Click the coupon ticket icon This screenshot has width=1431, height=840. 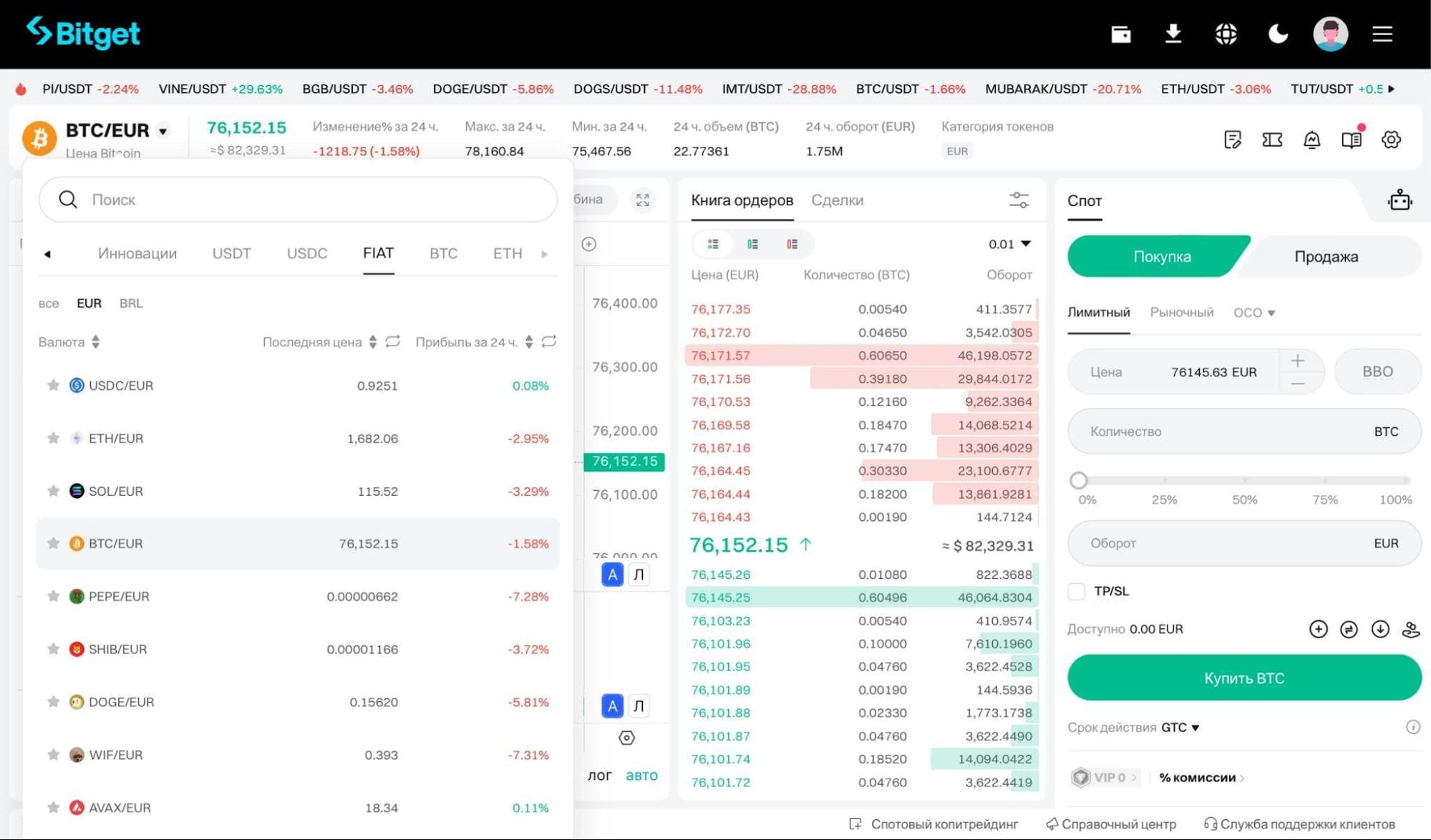click(x=1272, y=140)
